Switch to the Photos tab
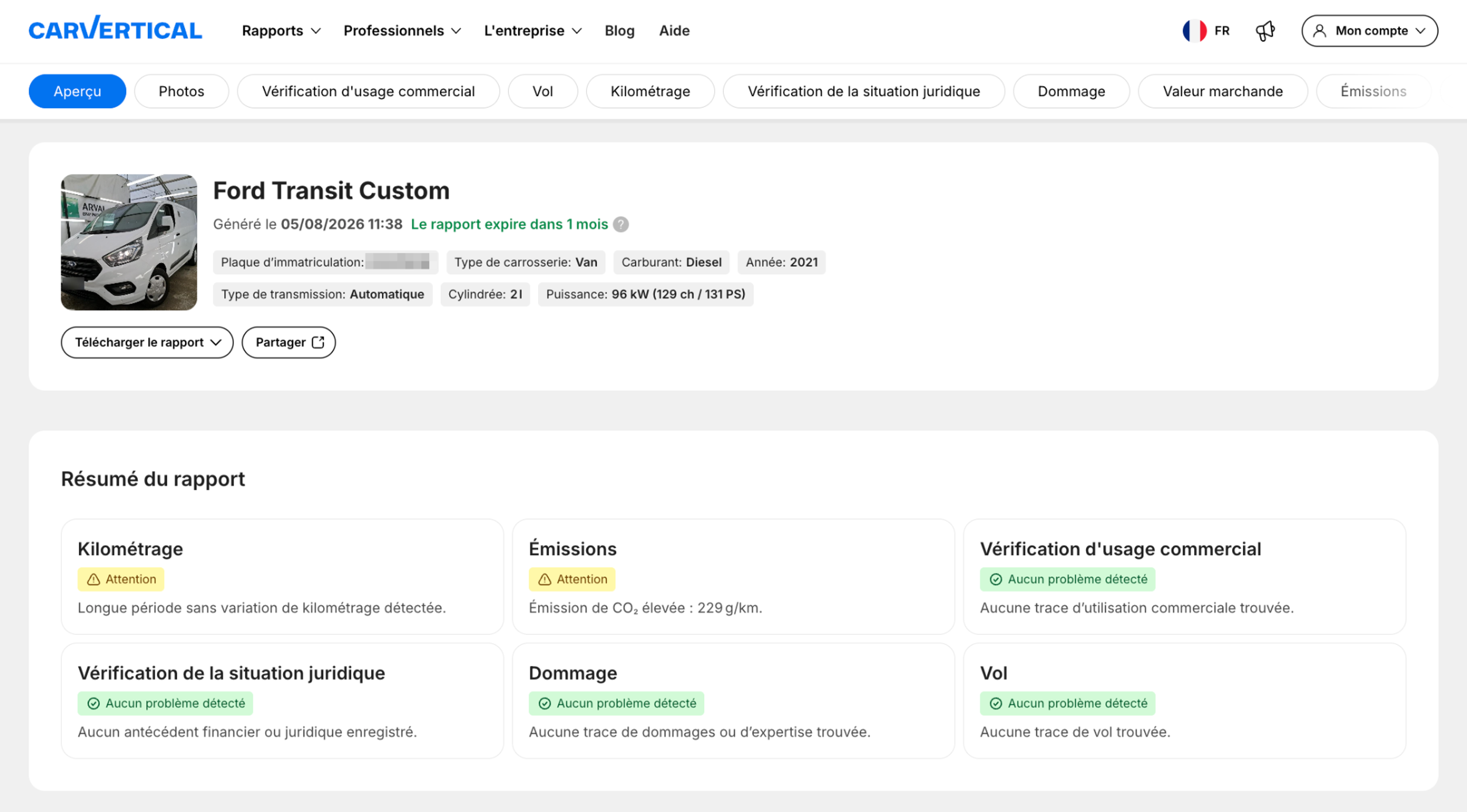1467x812 pixels. click(181, 91)
